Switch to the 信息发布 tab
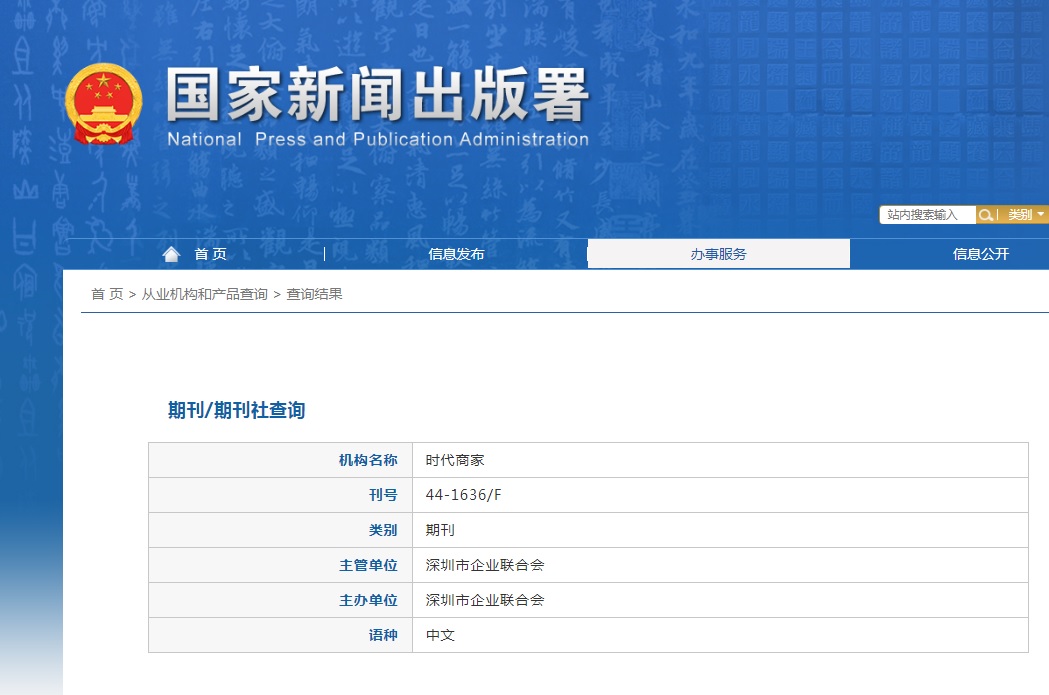Screen dimensions: 1049x695 [456, 254]
